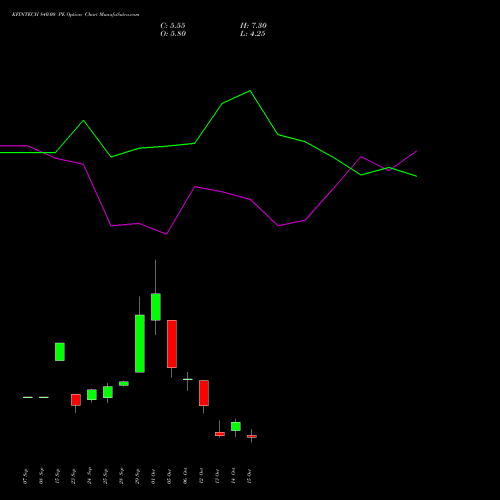Click the tall green candle for 29 Sep

(x=140, y=344)
